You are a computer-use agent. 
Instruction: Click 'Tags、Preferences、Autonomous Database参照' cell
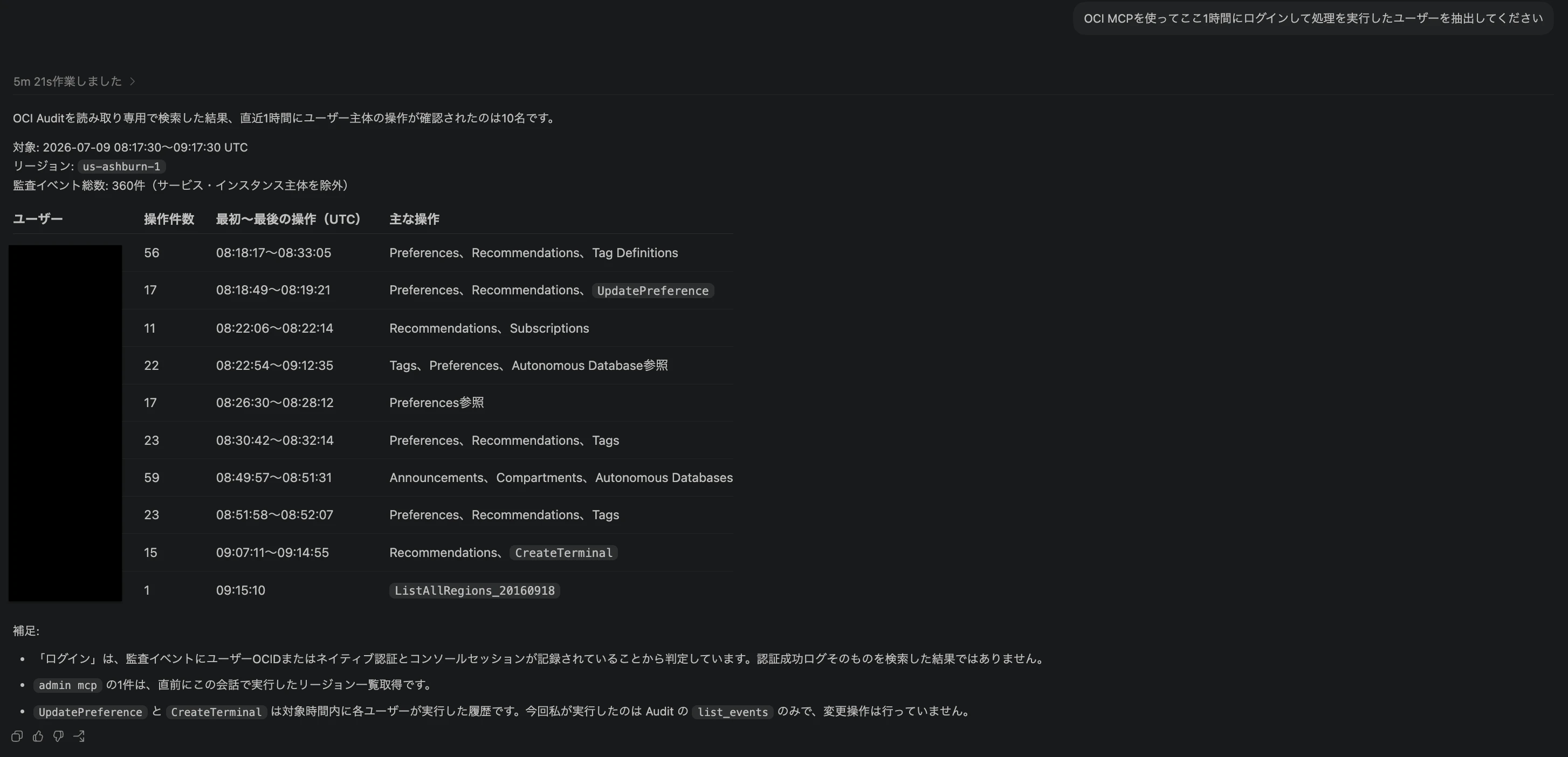tap(528, 365)
